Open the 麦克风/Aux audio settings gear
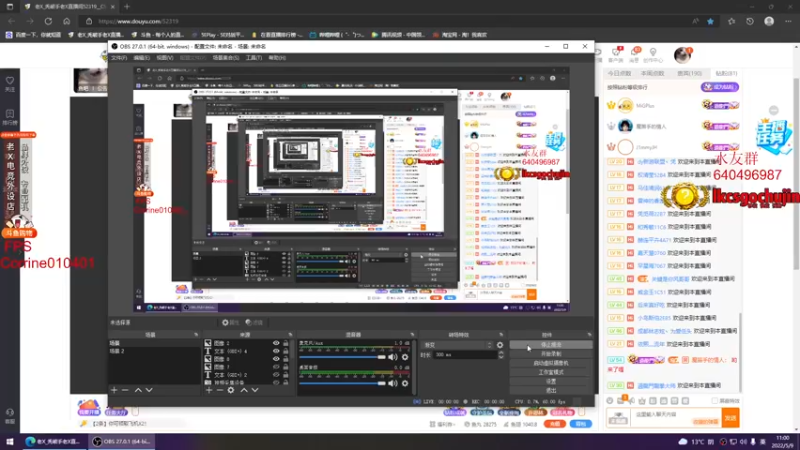800x450 pixels. (x=405, y=357)
